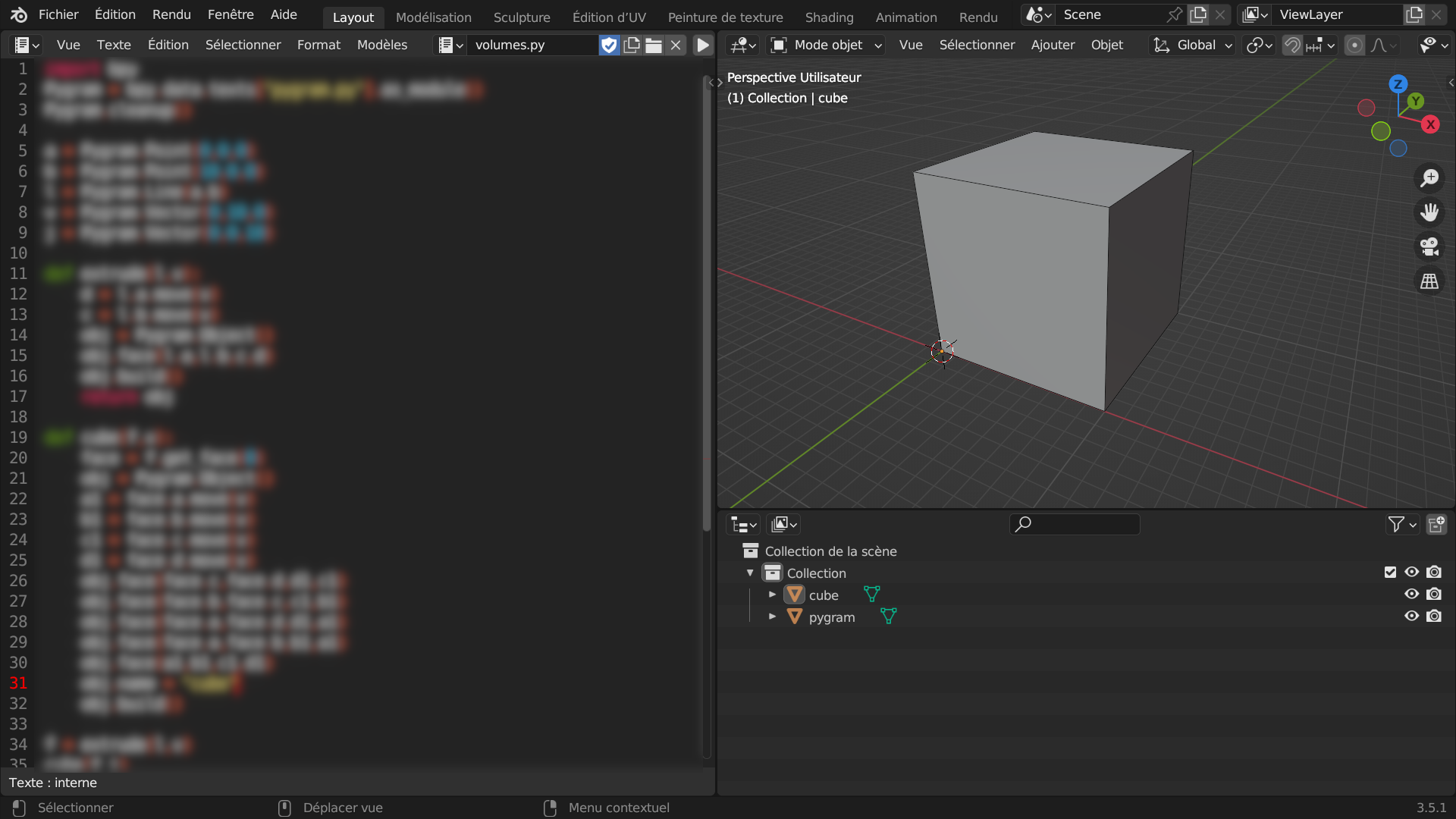Open the Fichier menu

point(58,14)
